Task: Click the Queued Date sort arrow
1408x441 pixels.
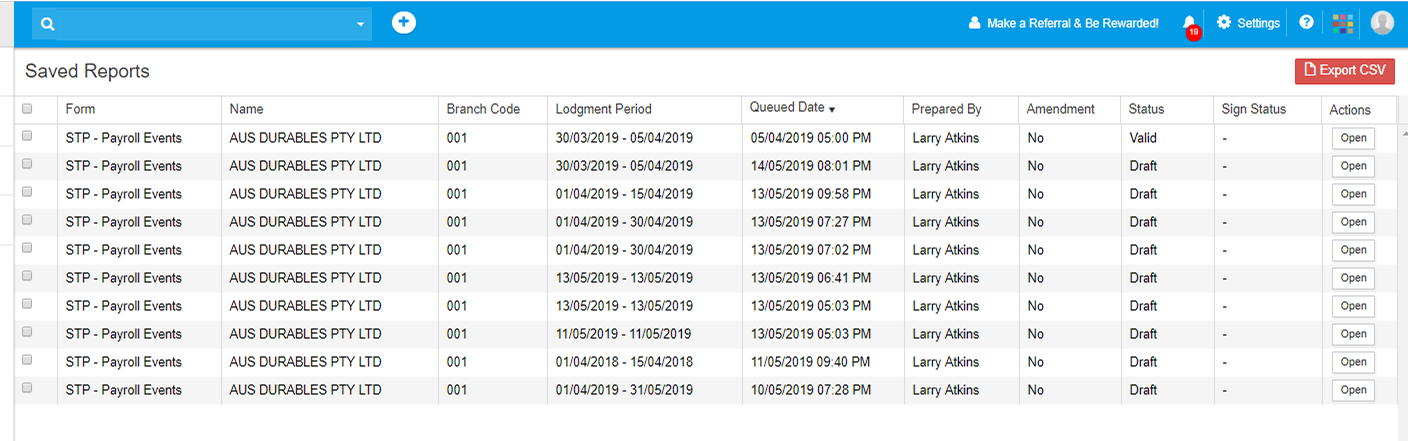Action: coord(832,109)
